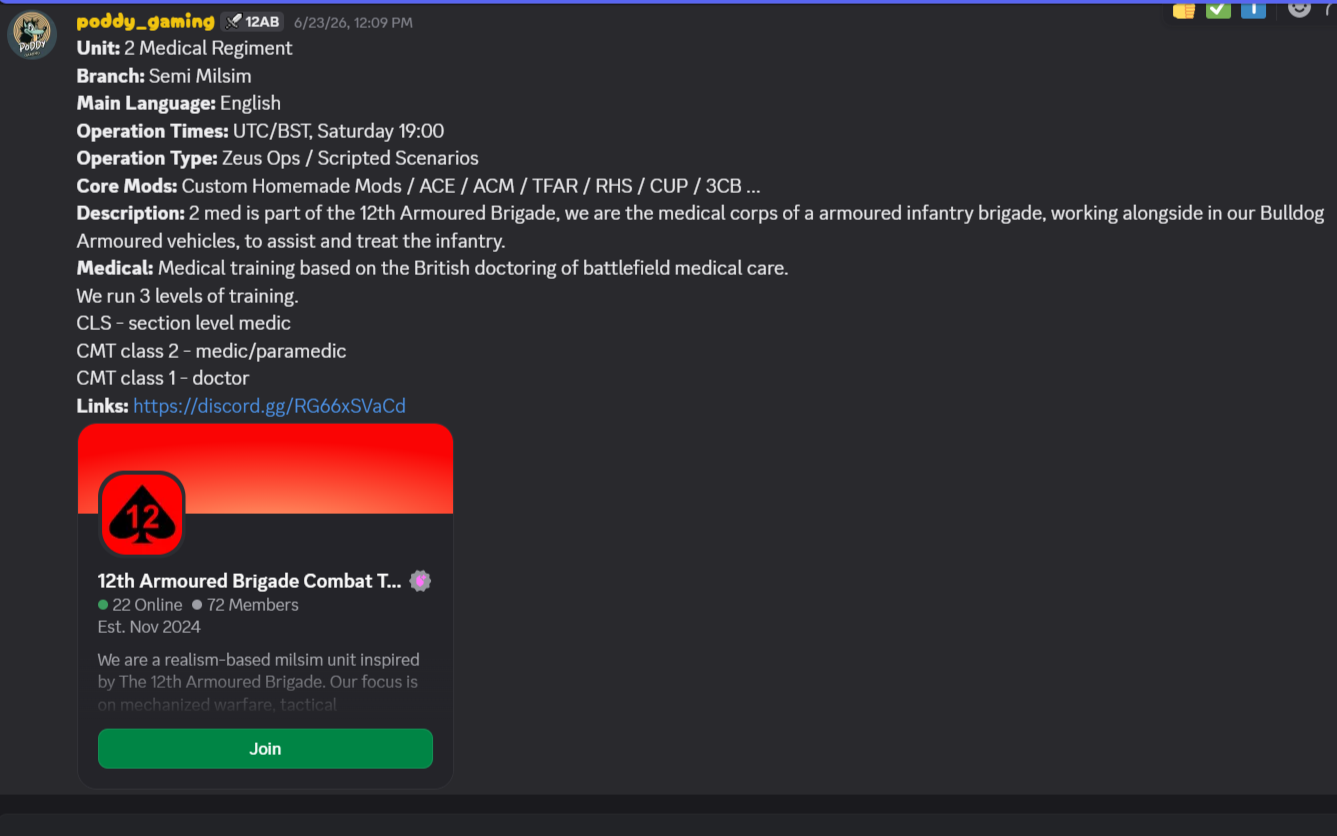React with the blue info emoji
Viewport: 1337px width, 836px height.
click(x=1253, y=10)
